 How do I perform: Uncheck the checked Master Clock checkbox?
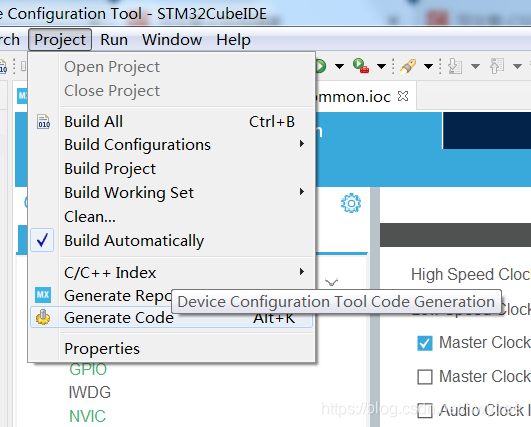click(x=425, y=343)
